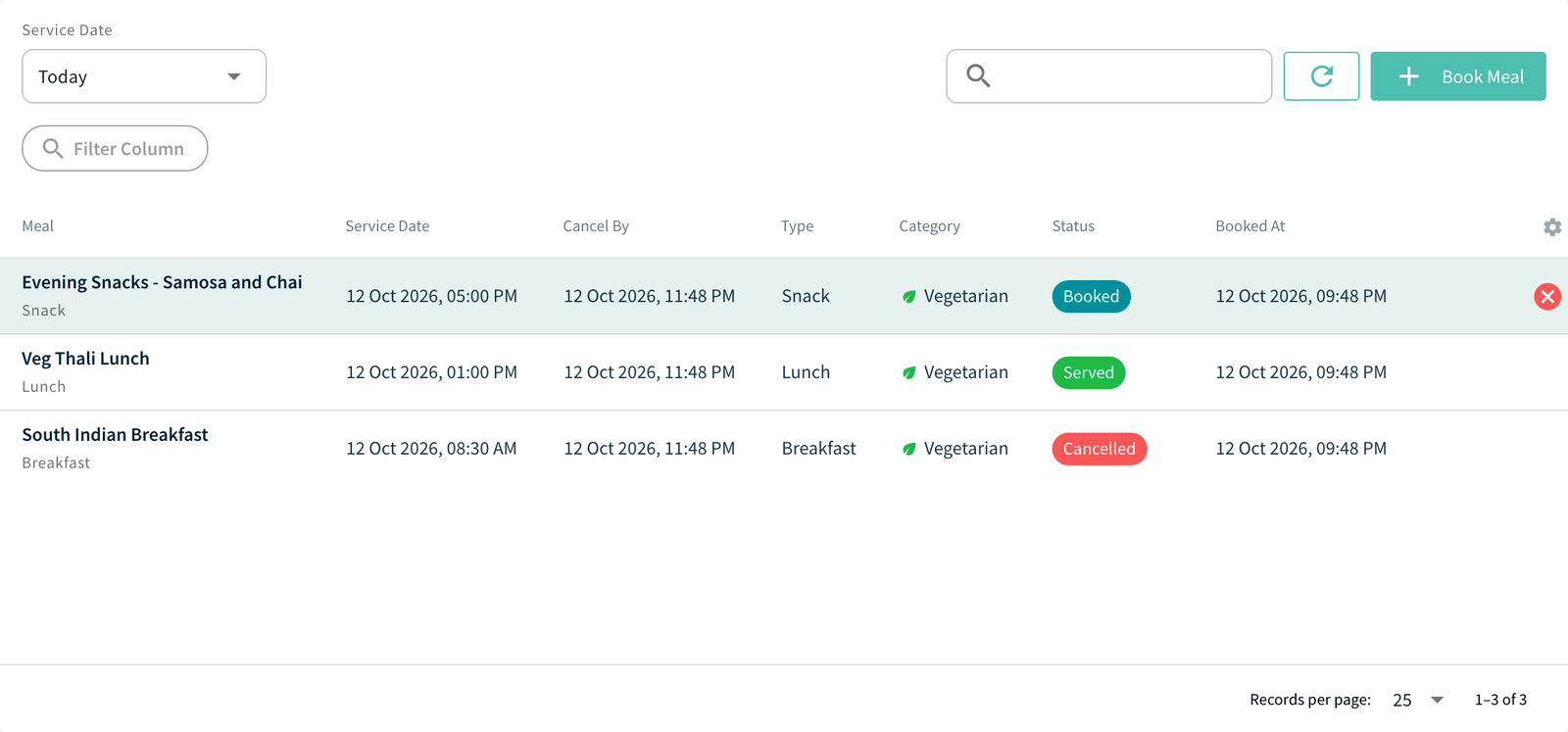Click the vegetarian leaf icon in the South Indian Breakfast row
This screenshot has width=1568, height=732.
click(x=909, y=449)
